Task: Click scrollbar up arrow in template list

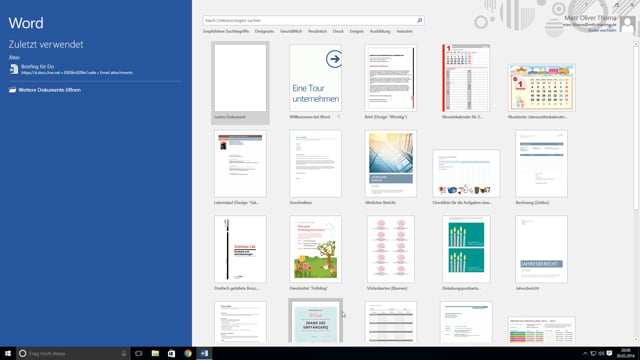Action: coord(636,43)
